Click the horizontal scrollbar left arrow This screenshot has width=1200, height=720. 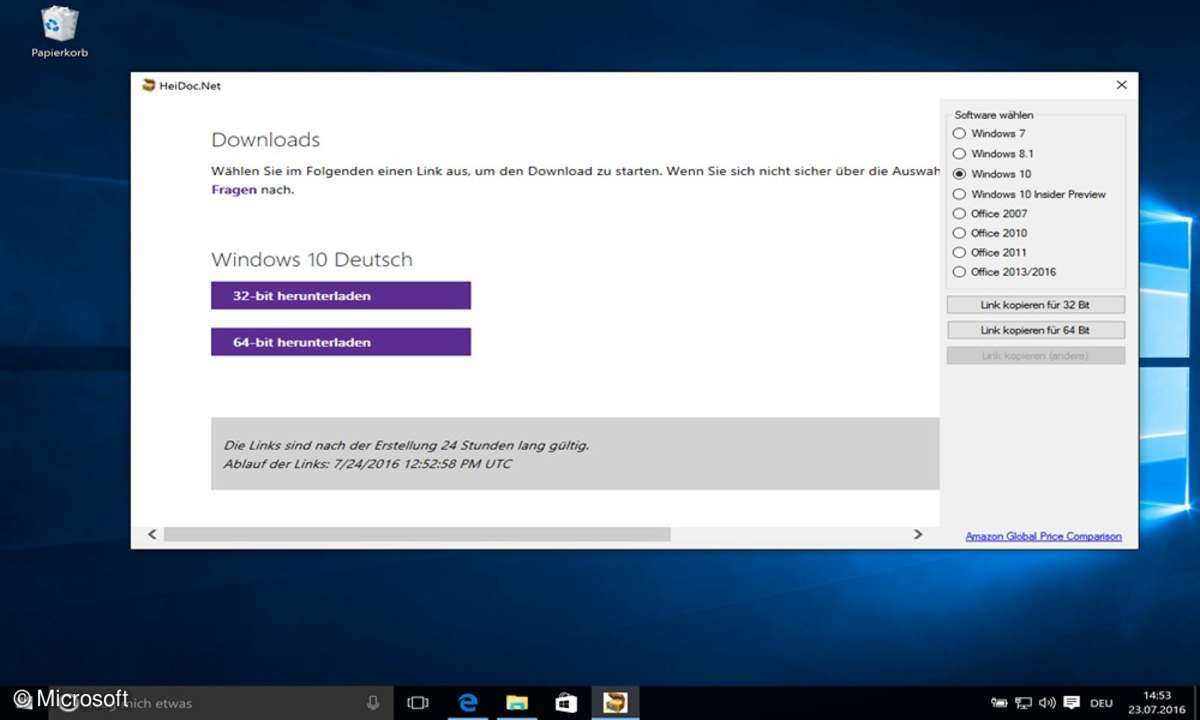click(152, 535)
